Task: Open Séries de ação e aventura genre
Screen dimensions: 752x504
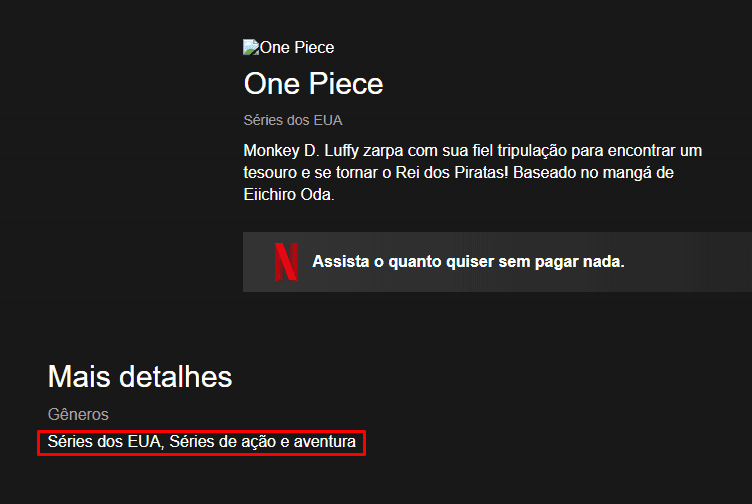Action: (x=262, y=441)
